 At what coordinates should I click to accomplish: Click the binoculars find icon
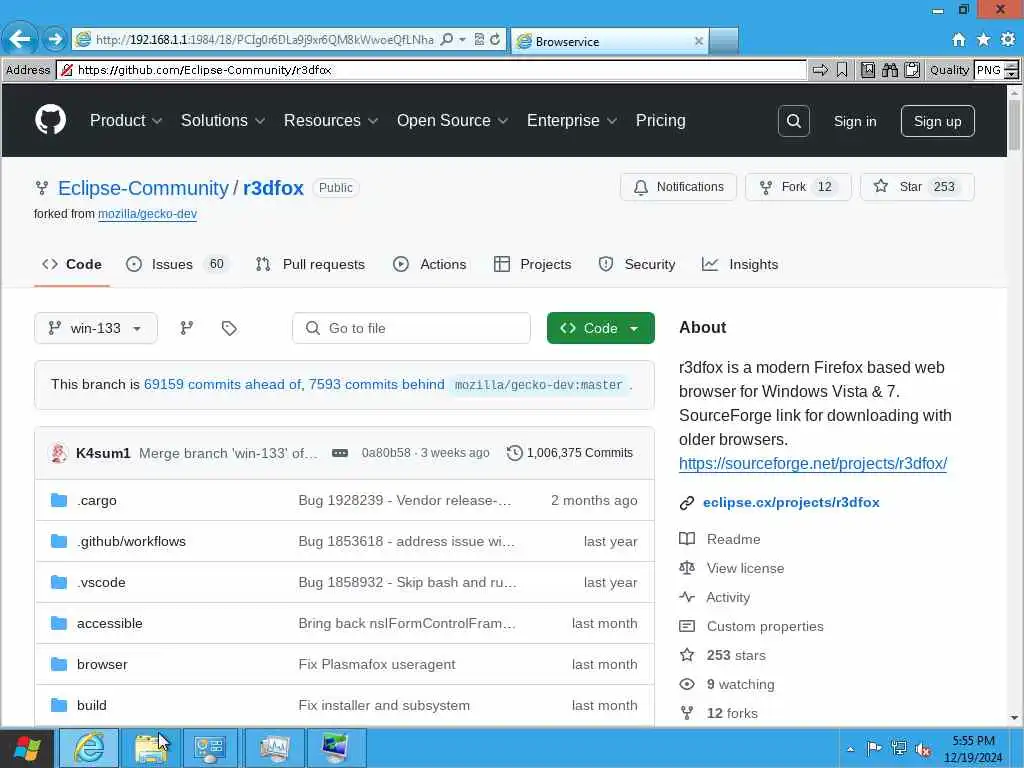(889, 70)
